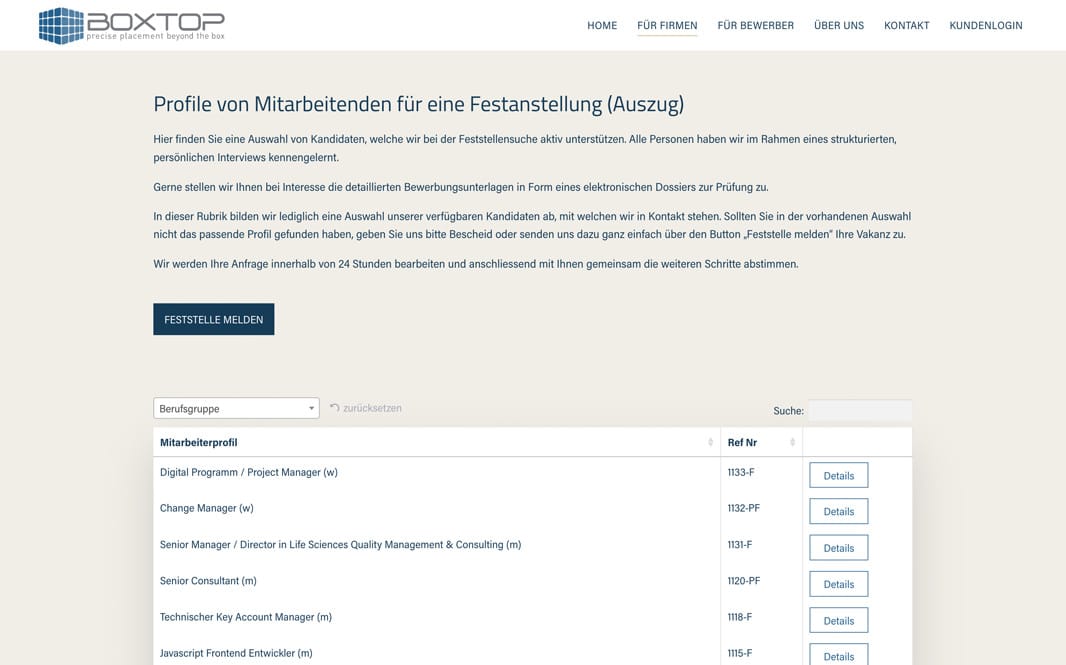
Task: Open the KONTAKT page
Action: coord(906,26)
